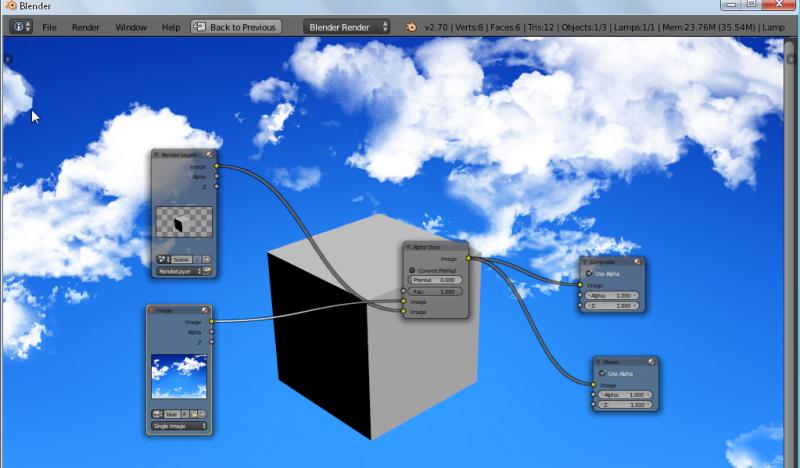This screenshot has height=468, width=800.
Task: Click the blue image name field
Action: pyautogui.click(x=172, y=414)
